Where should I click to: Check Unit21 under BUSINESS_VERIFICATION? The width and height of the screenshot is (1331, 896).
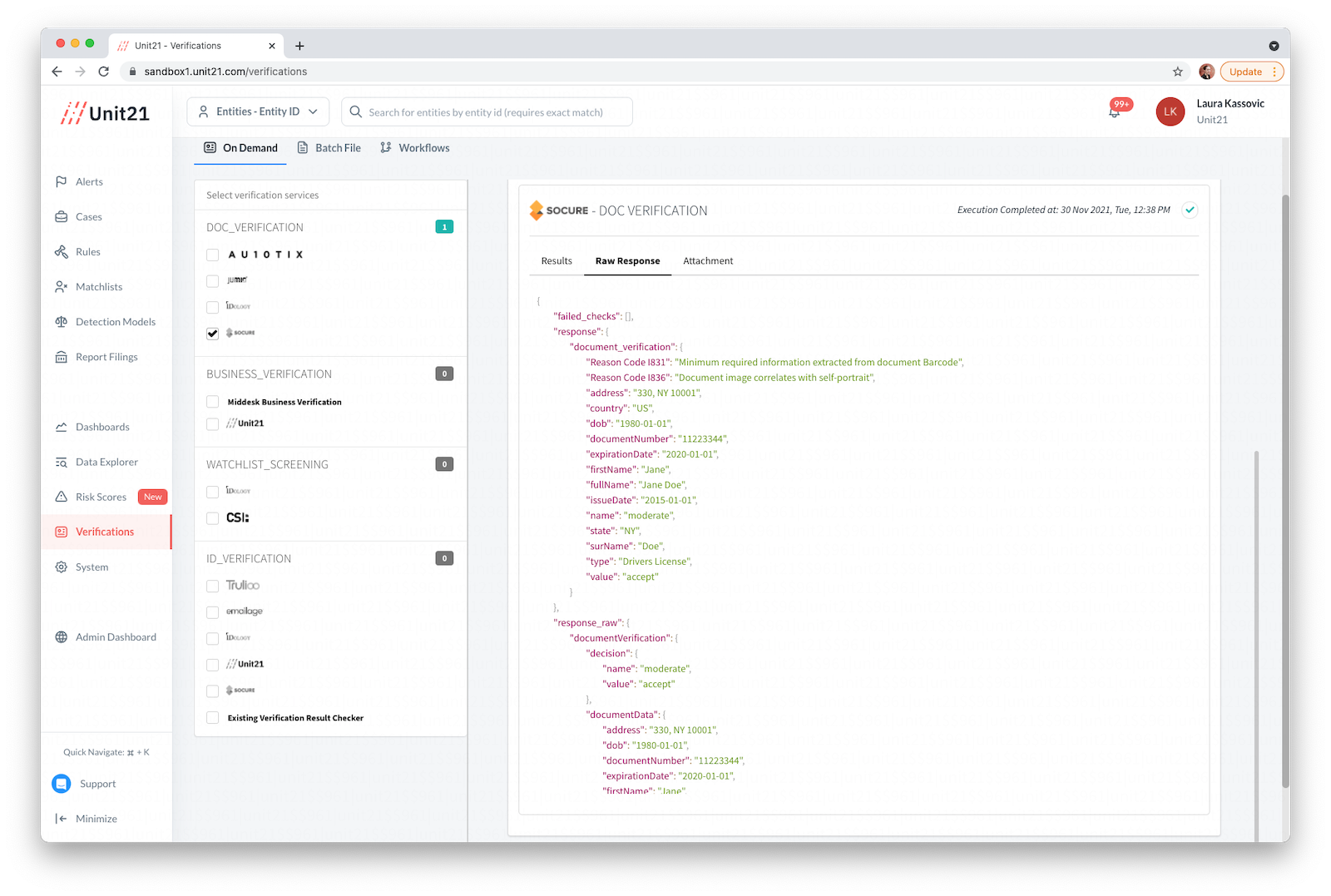(x=213, y=423)
